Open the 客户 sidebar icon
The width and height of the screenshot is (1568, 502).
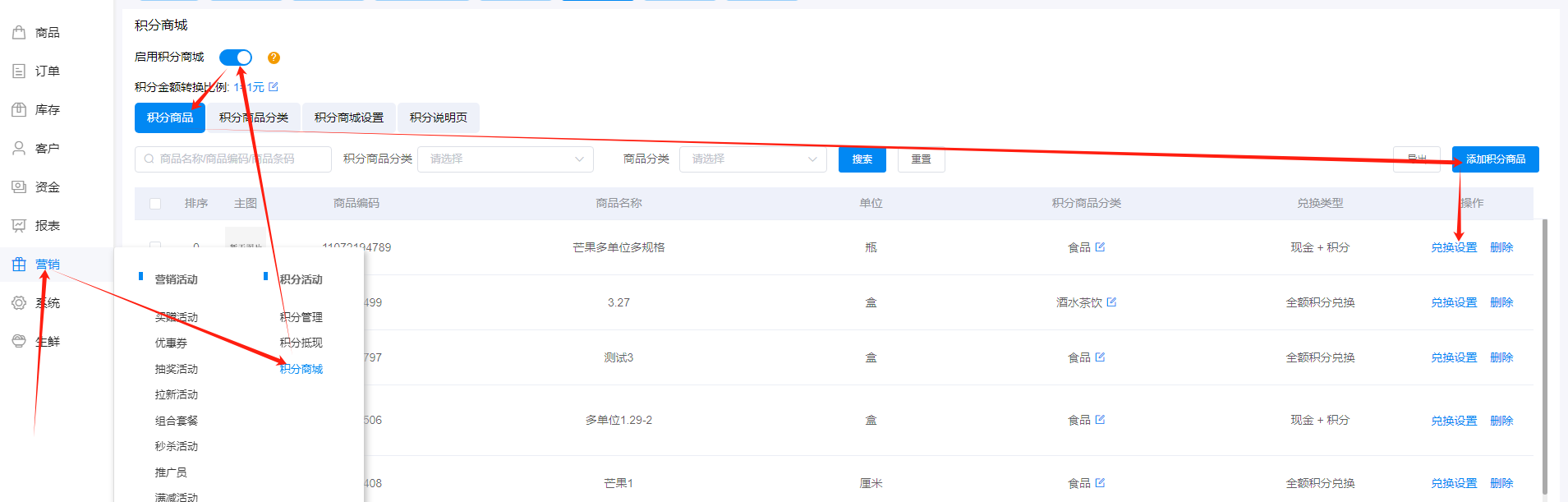coord(19,149)
